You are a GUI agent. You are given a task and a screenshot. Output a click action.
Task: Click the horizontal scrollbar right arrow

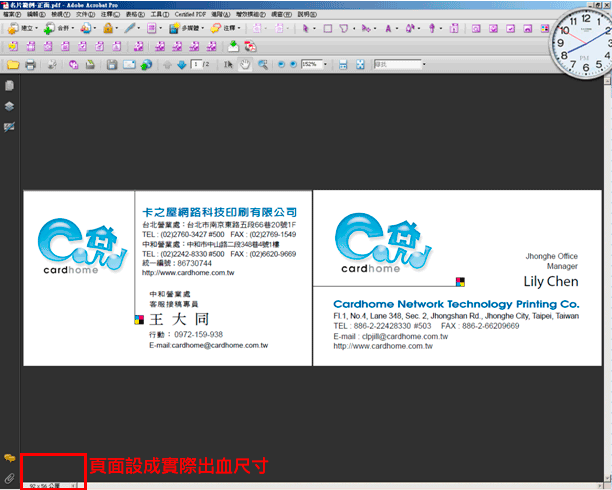tap(600, 486)
